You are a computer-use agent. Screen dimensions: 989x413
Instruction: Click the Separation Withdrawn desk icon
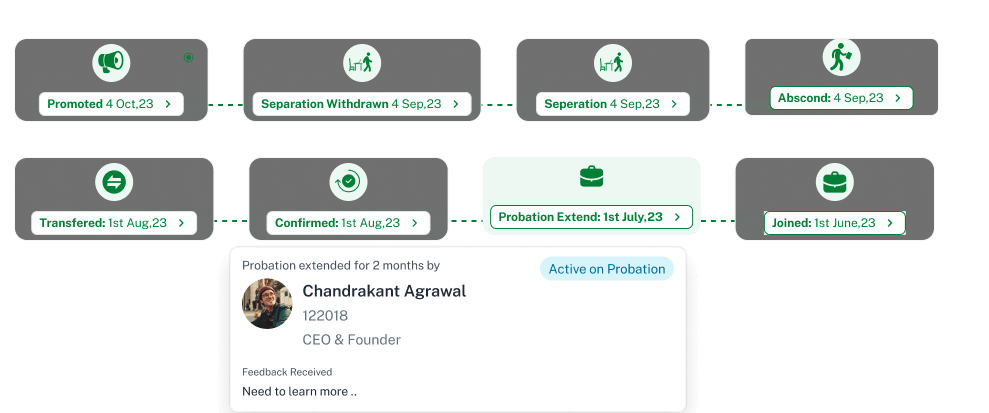[x=361, y=63]
